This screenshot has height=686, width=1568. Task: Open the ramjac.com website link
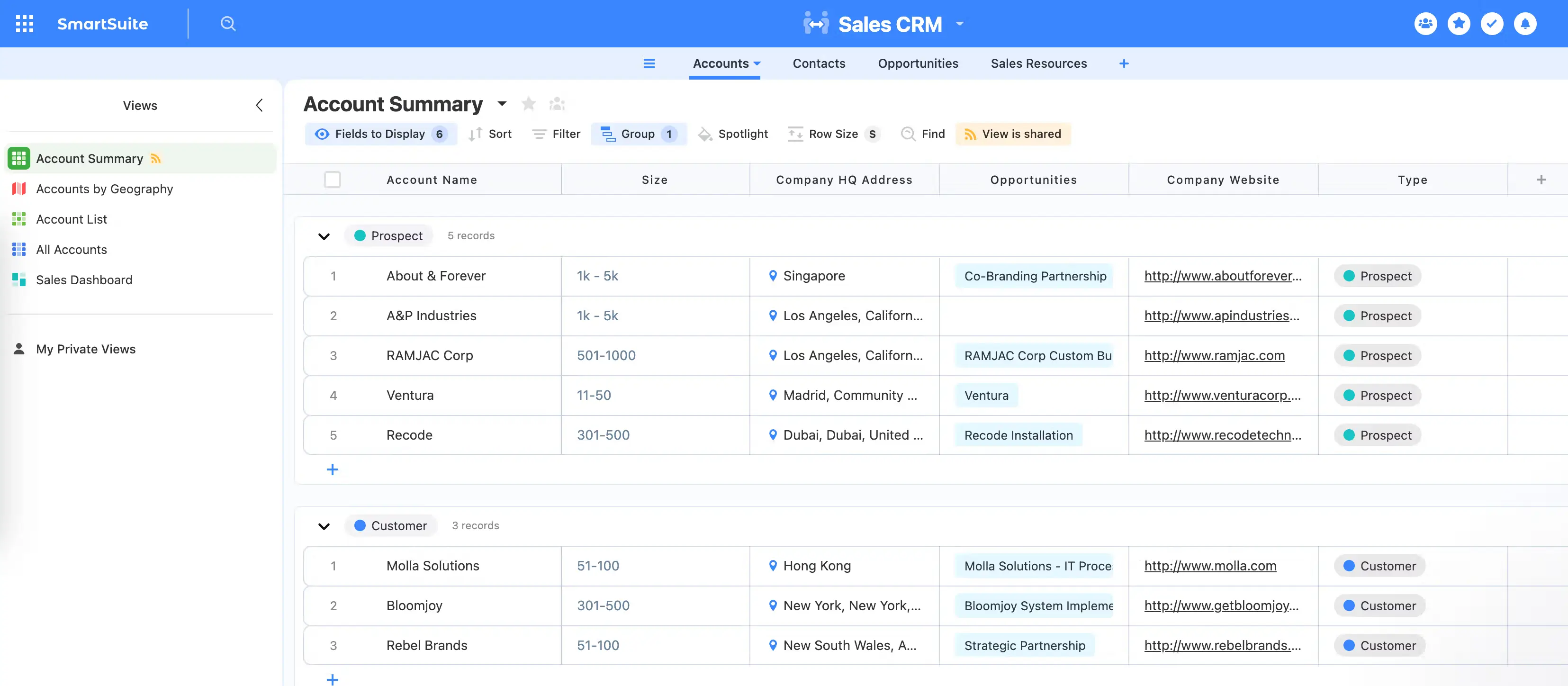pos(1214,355)
